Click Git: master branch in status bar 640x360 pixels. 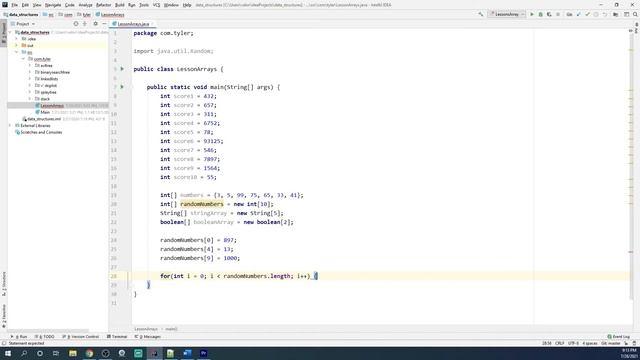coord(611,343)
